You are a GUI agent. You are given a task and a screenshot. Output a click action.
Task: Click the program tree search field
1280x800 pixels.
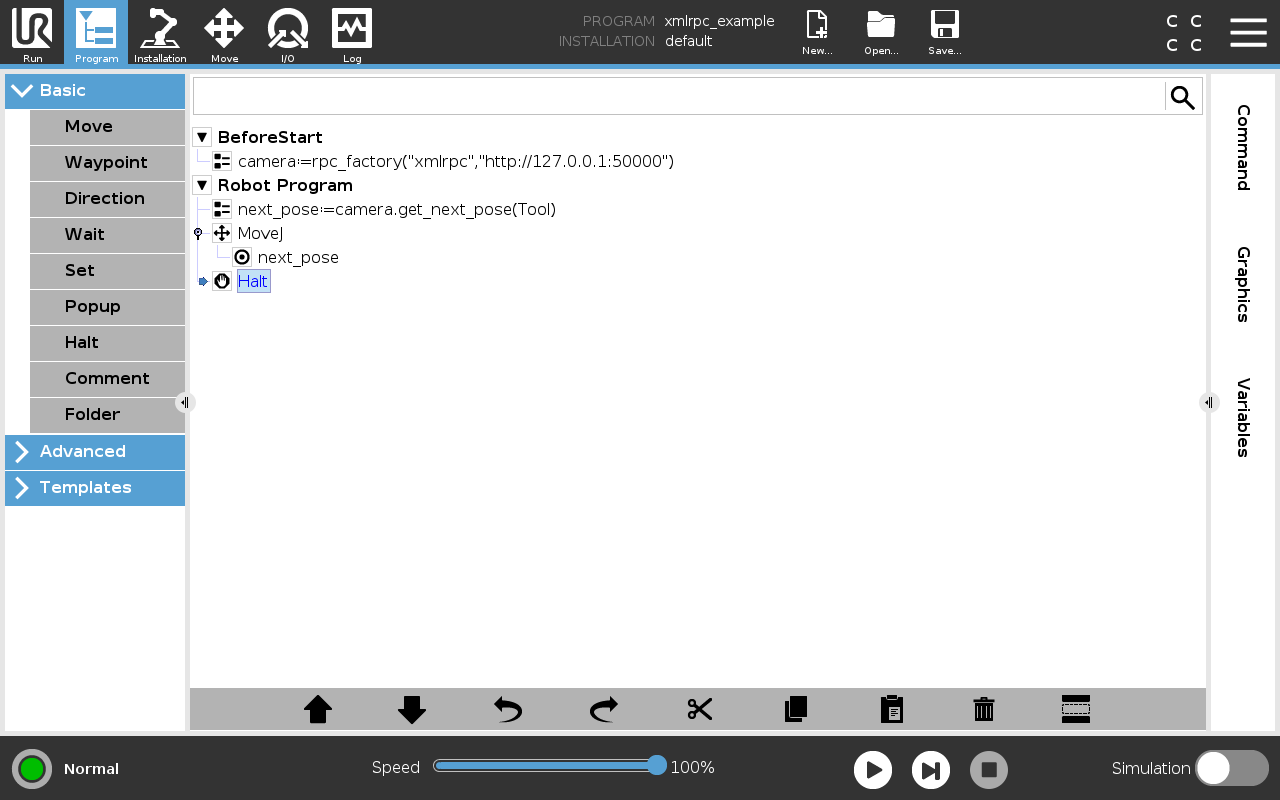click(x=679, y=97)
